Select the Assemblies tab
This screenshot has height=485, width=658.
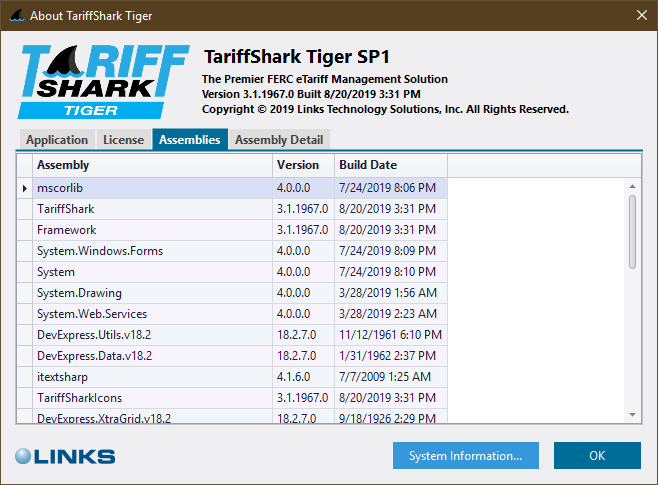[190, 139]
